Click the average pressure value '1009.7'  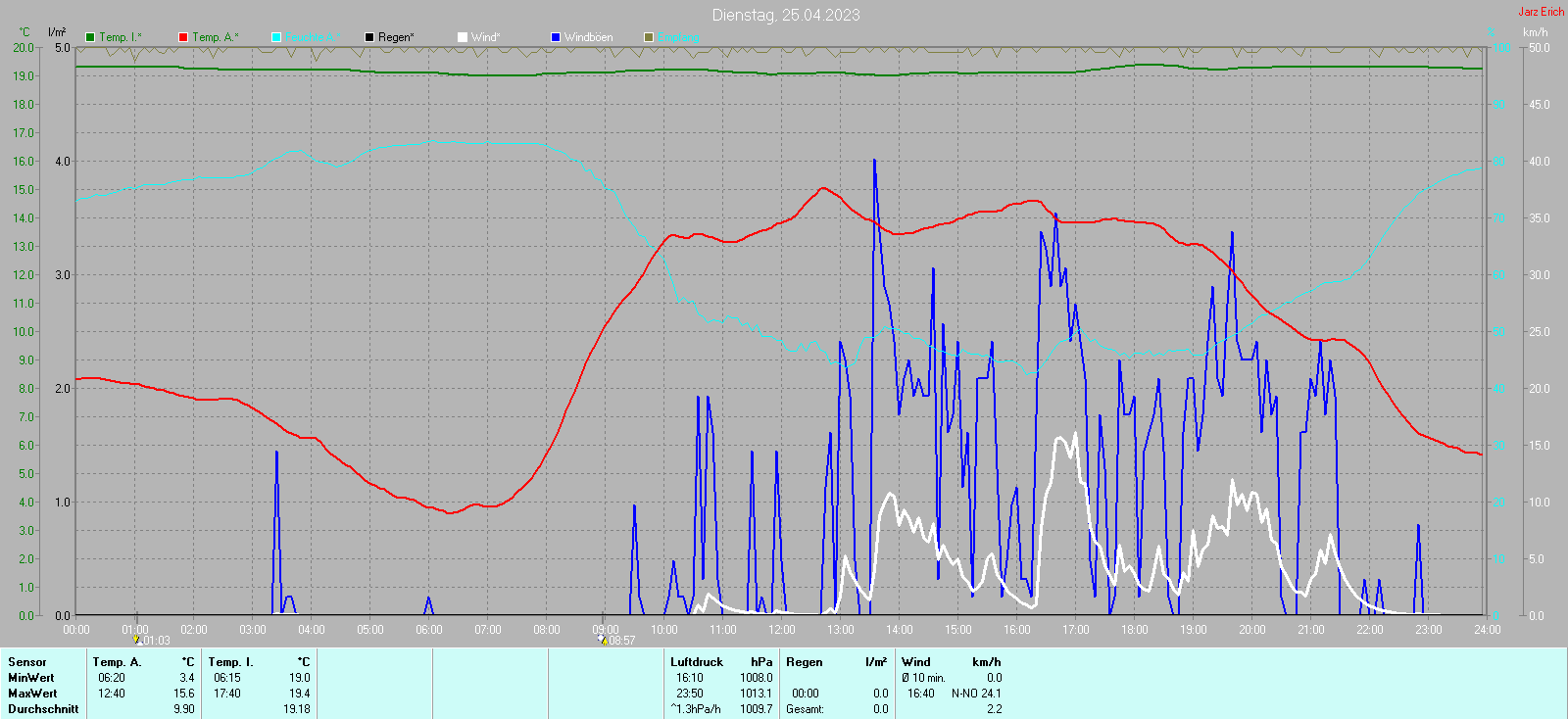(757, 709)
